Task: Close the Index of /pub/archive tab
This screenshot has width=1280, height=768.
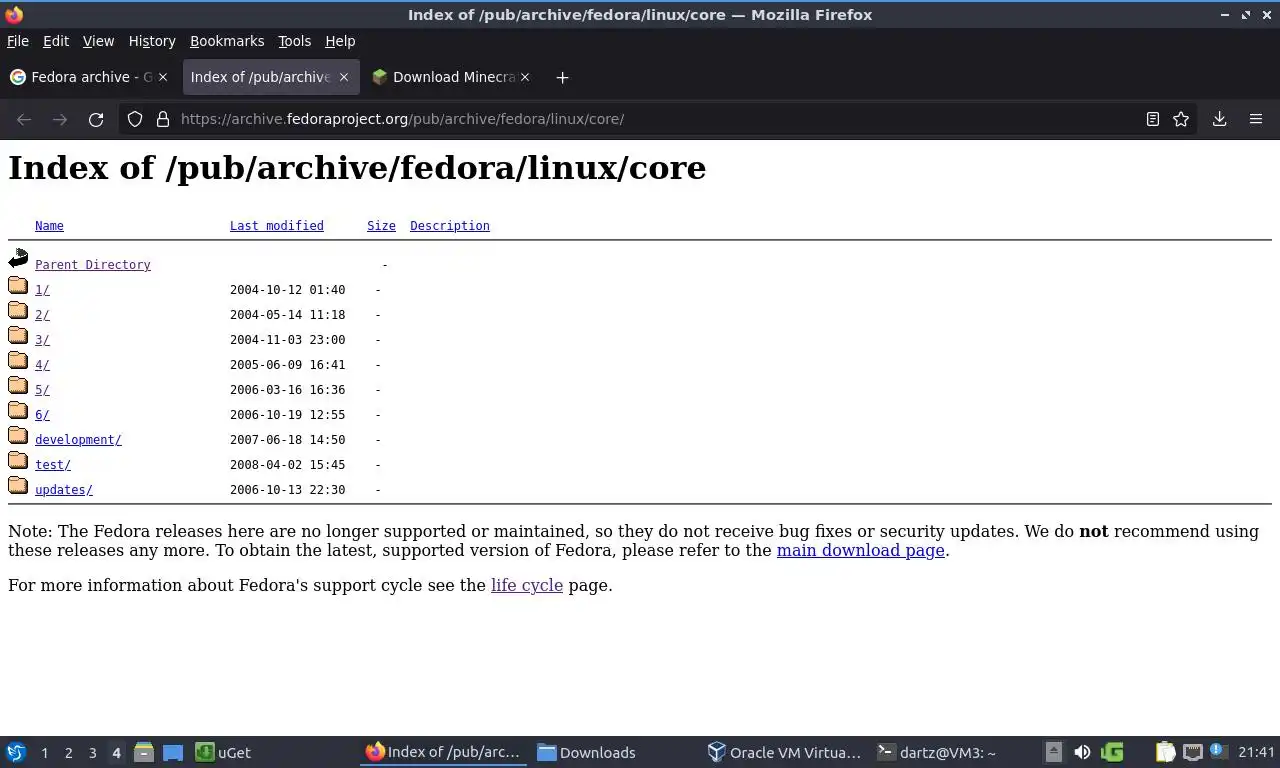Action: tap(344, 77)
